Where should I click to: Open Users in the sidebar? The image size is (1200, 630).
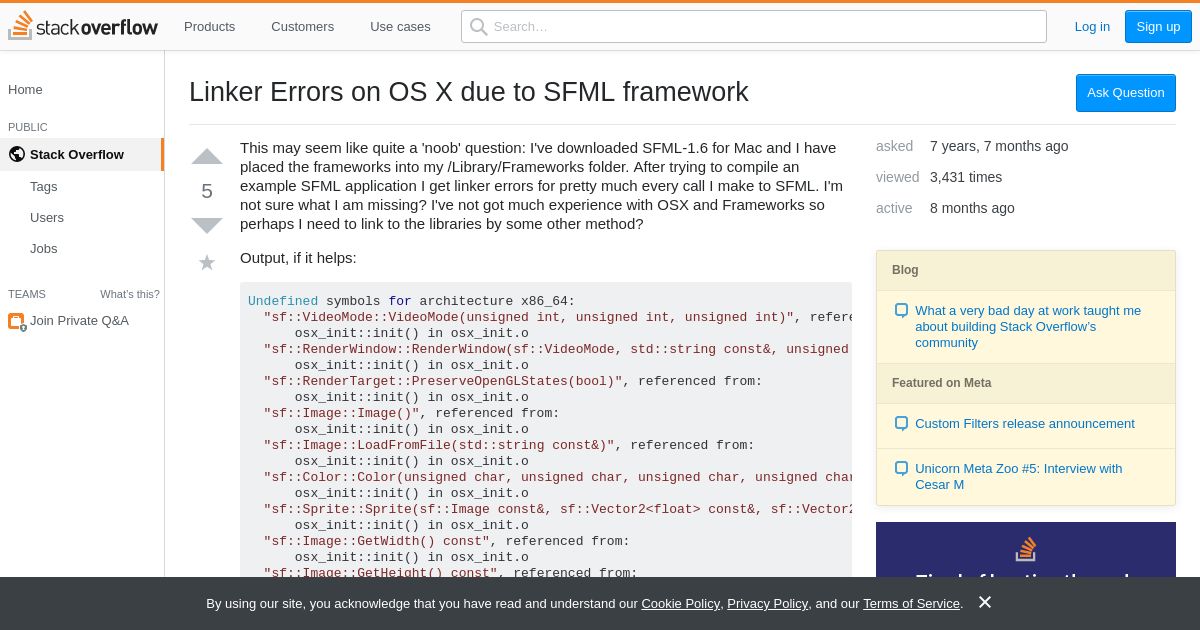pyautogui.click(x=47, y=217)
